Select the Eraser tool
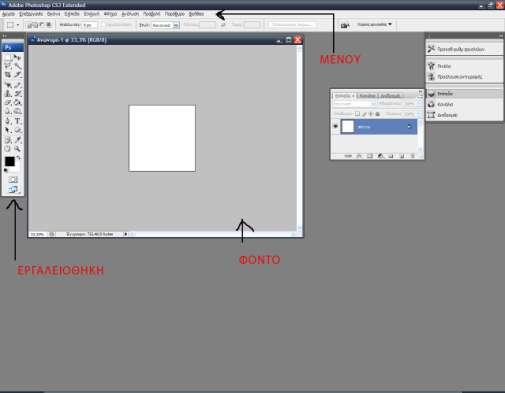505x393 pixels. pos(8,102)
